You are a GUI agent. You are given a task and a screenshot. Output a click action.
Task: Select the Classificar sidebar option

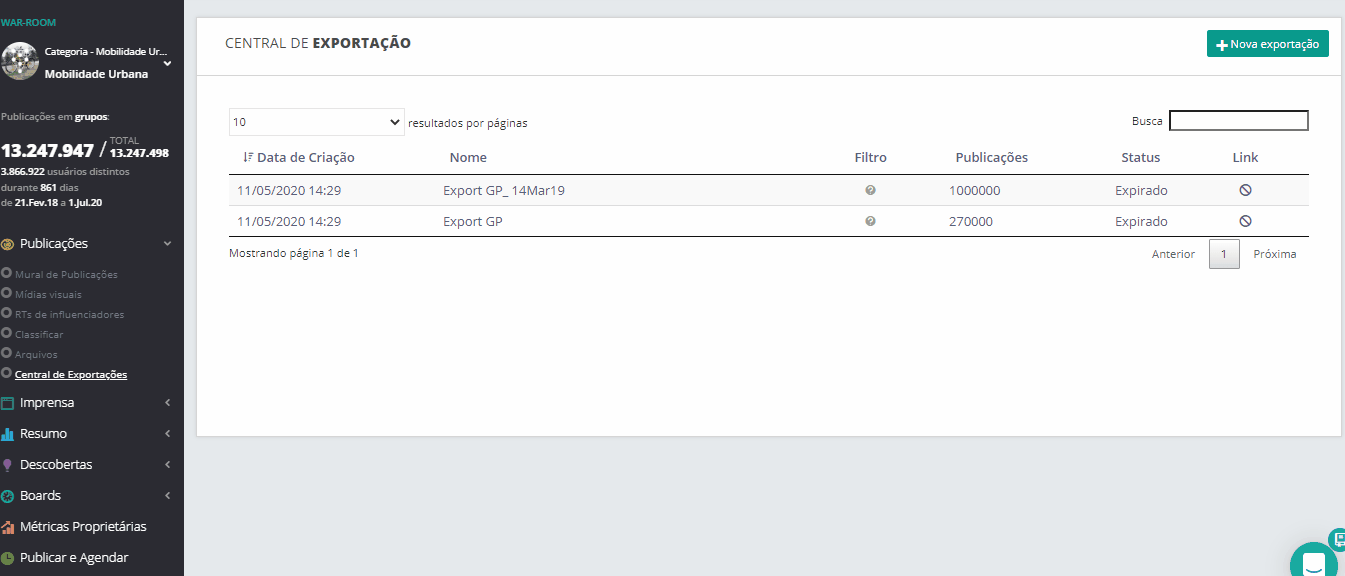pos(38,334)
